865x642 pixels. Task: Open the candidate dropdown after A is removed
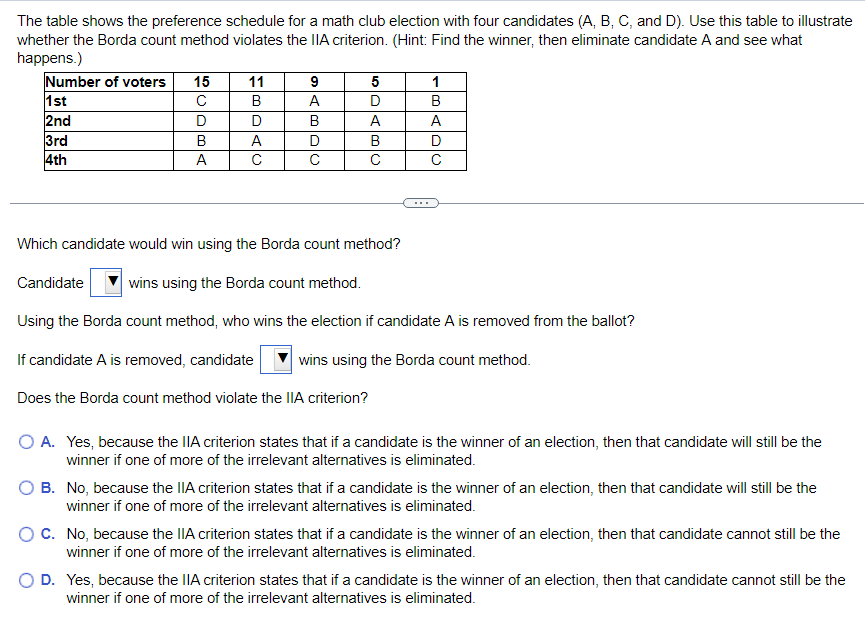tap(275, 359)
